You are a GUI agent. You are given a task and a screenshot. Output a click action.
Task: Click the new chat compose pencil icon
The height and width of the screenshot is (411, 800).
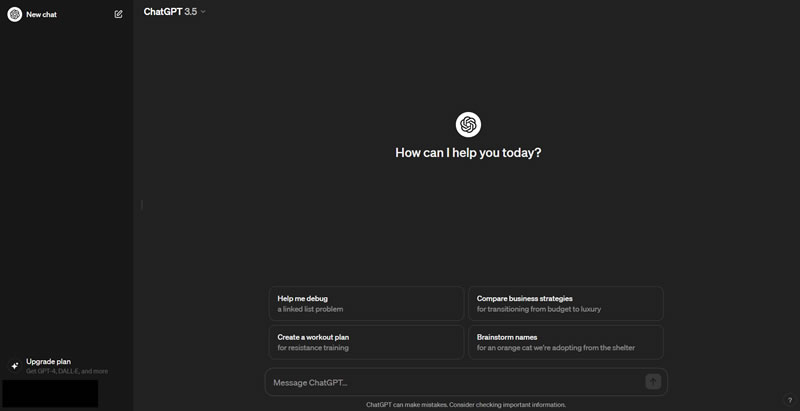[118, 14]
